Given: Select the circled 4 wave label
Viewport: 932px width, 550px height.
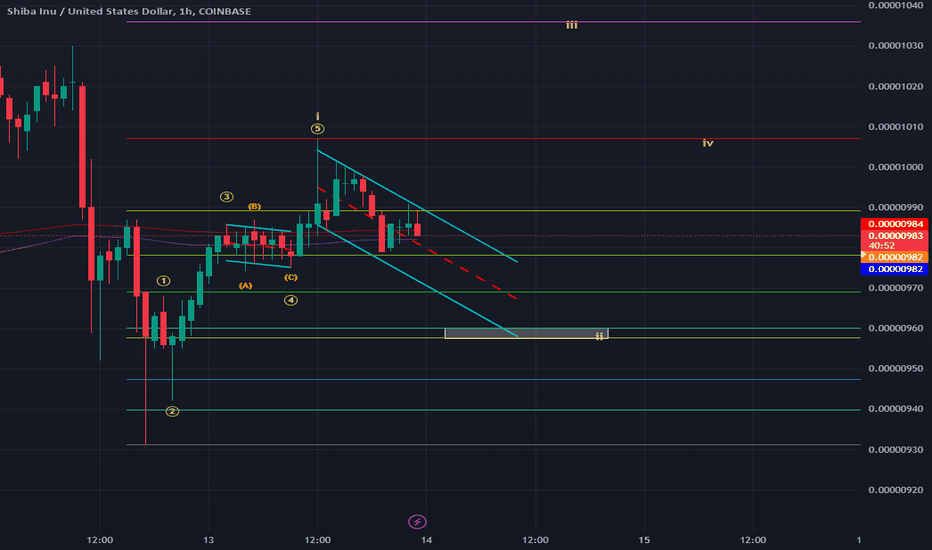Looking at the screenshot, I should pyautogui.click(x=291, y=300).
